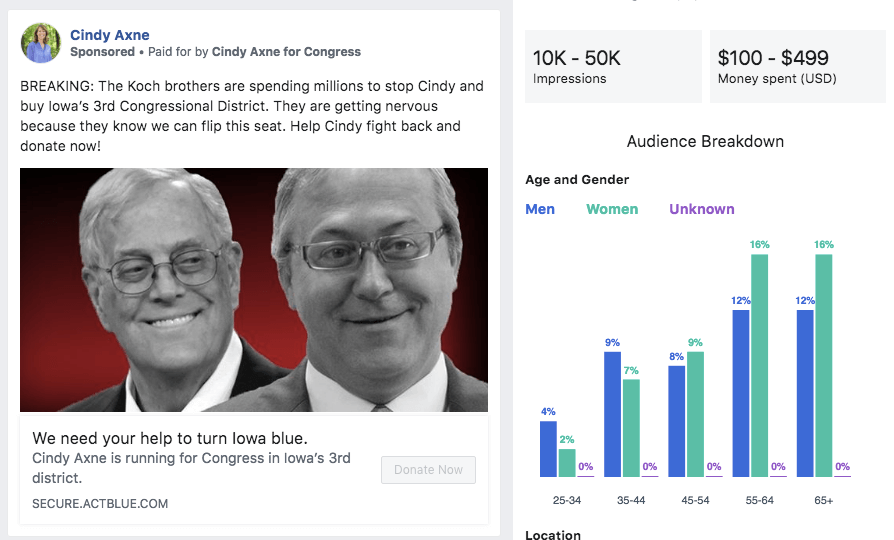
Task: Click Cindy Axne's profile picture avatar
Action: [x=41, y=43]
